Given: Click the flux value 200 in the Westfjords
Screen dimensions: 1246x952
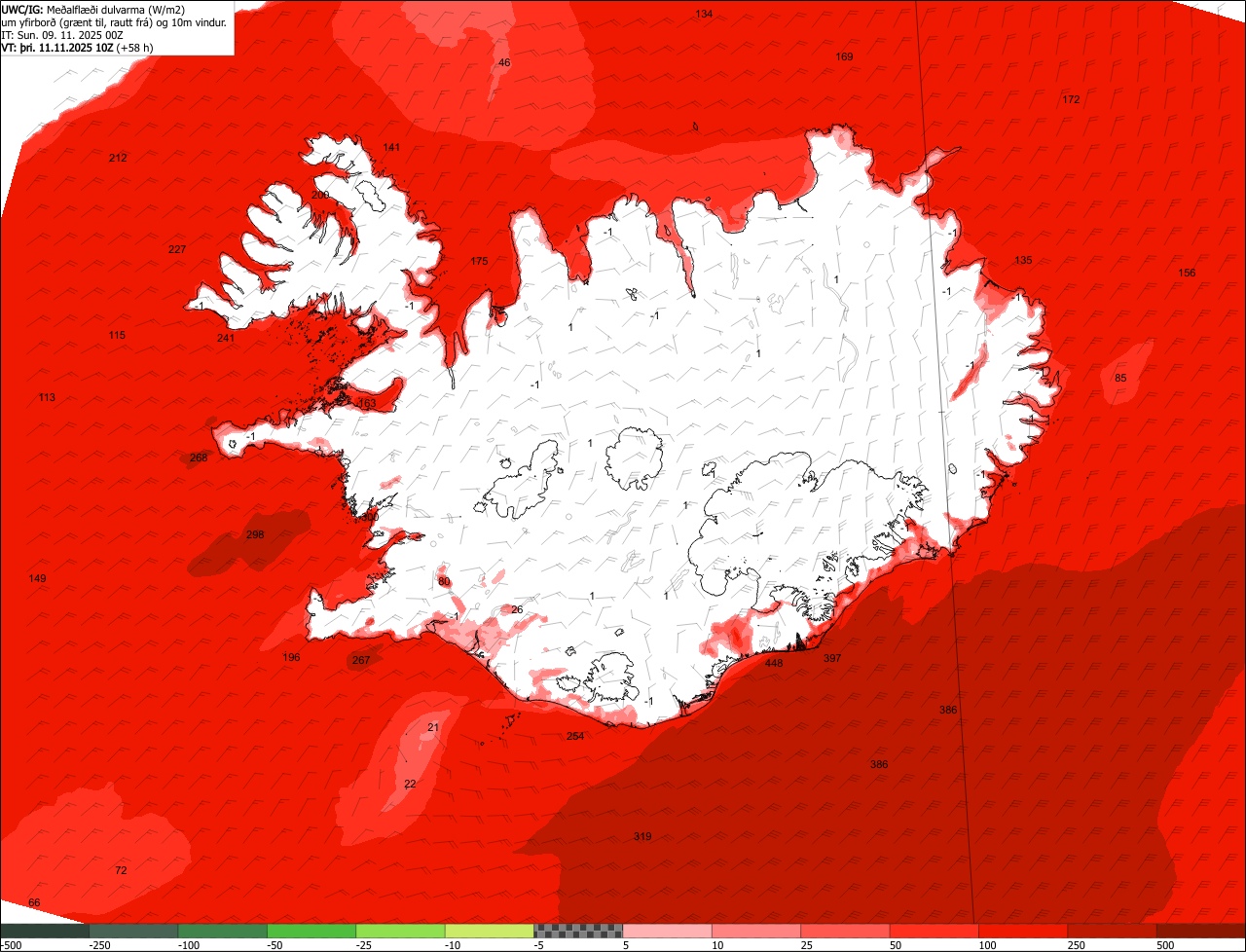Looking at the screenshot, I should pyautogui.click(x=320, y=195).
